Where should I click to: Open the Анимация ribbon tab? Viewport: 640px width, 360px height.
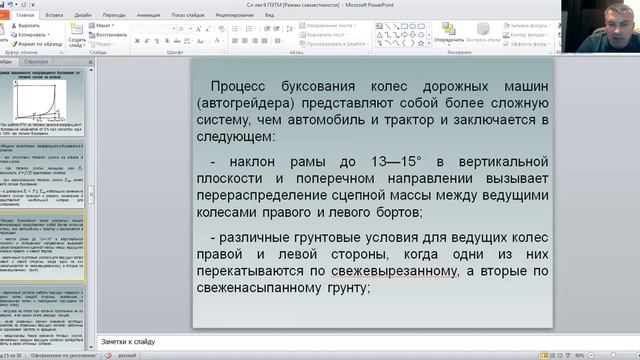point(148,15)
